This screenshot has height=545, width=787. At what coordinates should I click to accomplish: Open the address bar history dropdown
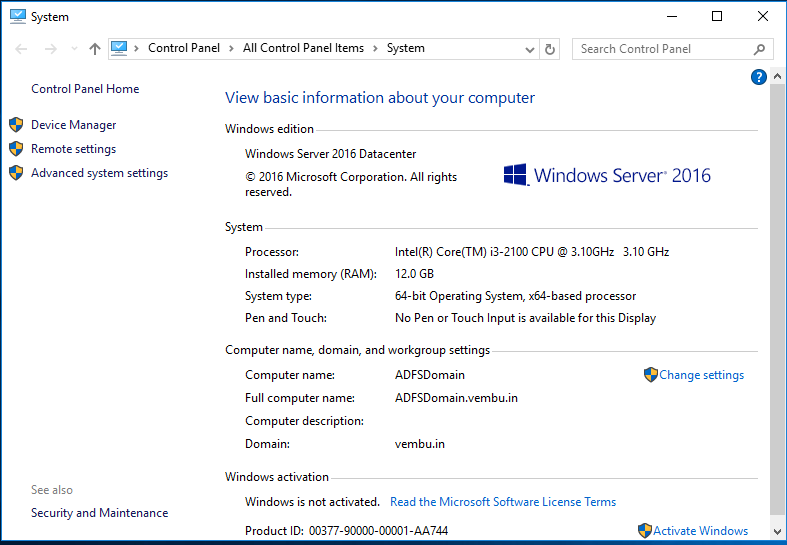click(530, 49)
